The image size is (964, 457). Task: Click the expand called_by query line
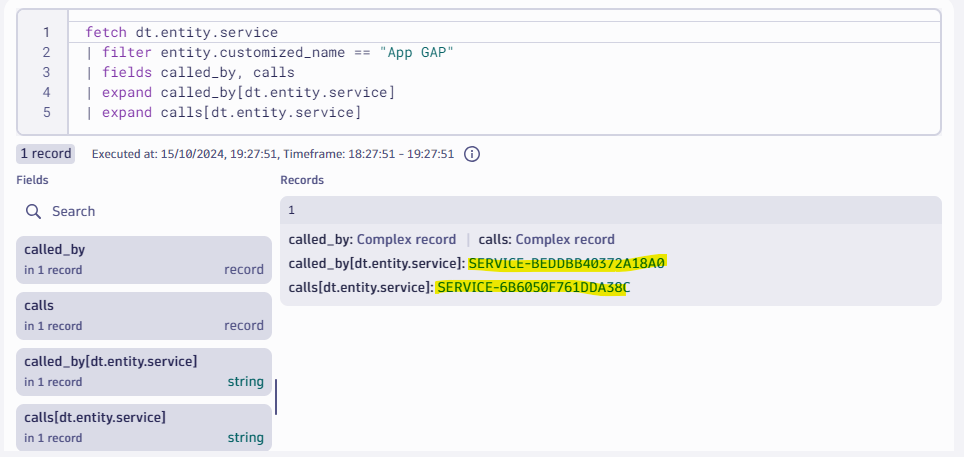pyautogui.click(x=248, y=93)
